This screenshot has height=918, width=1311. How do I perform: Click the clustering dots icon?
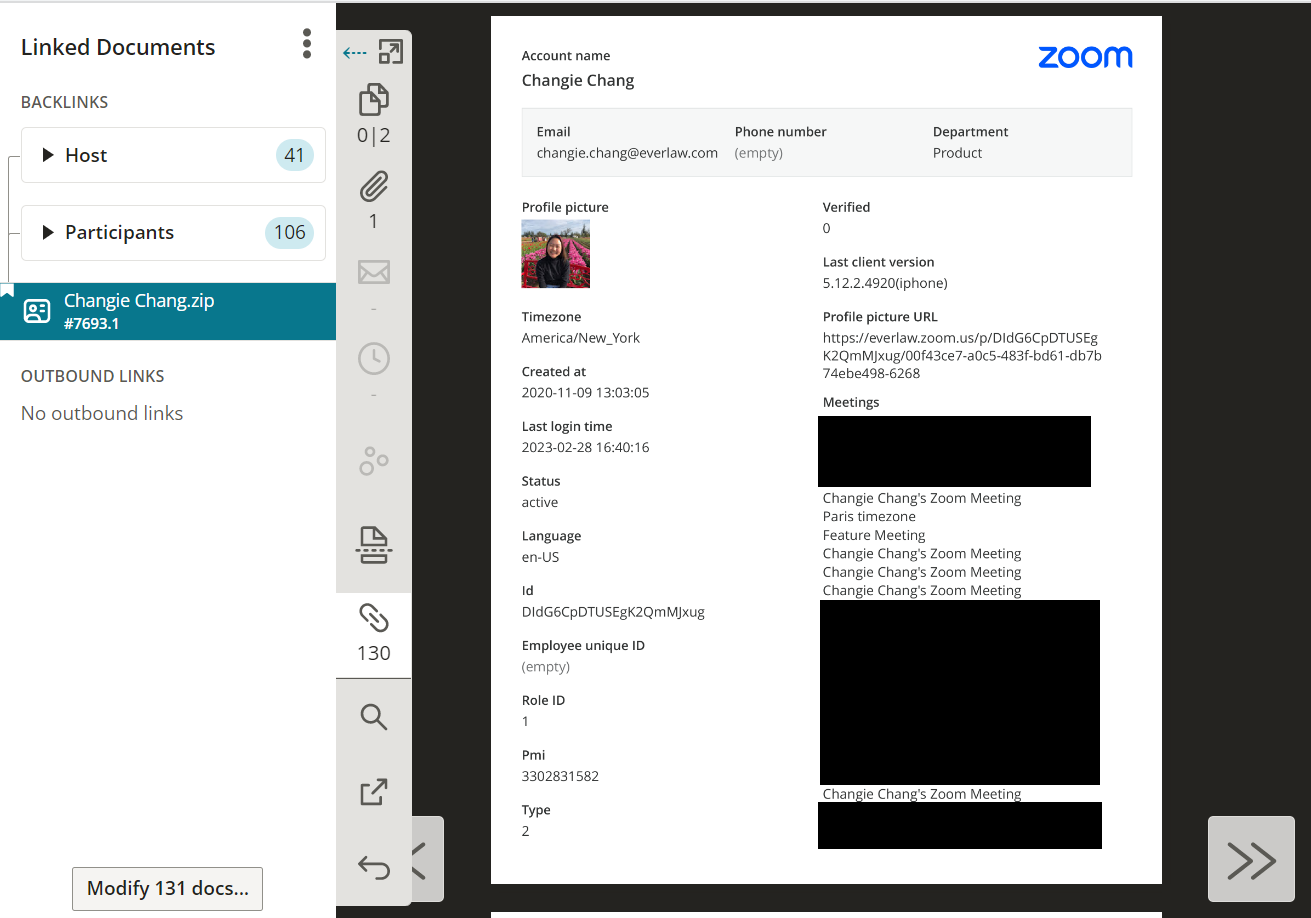pyautogui.click(x=374, y=461)
